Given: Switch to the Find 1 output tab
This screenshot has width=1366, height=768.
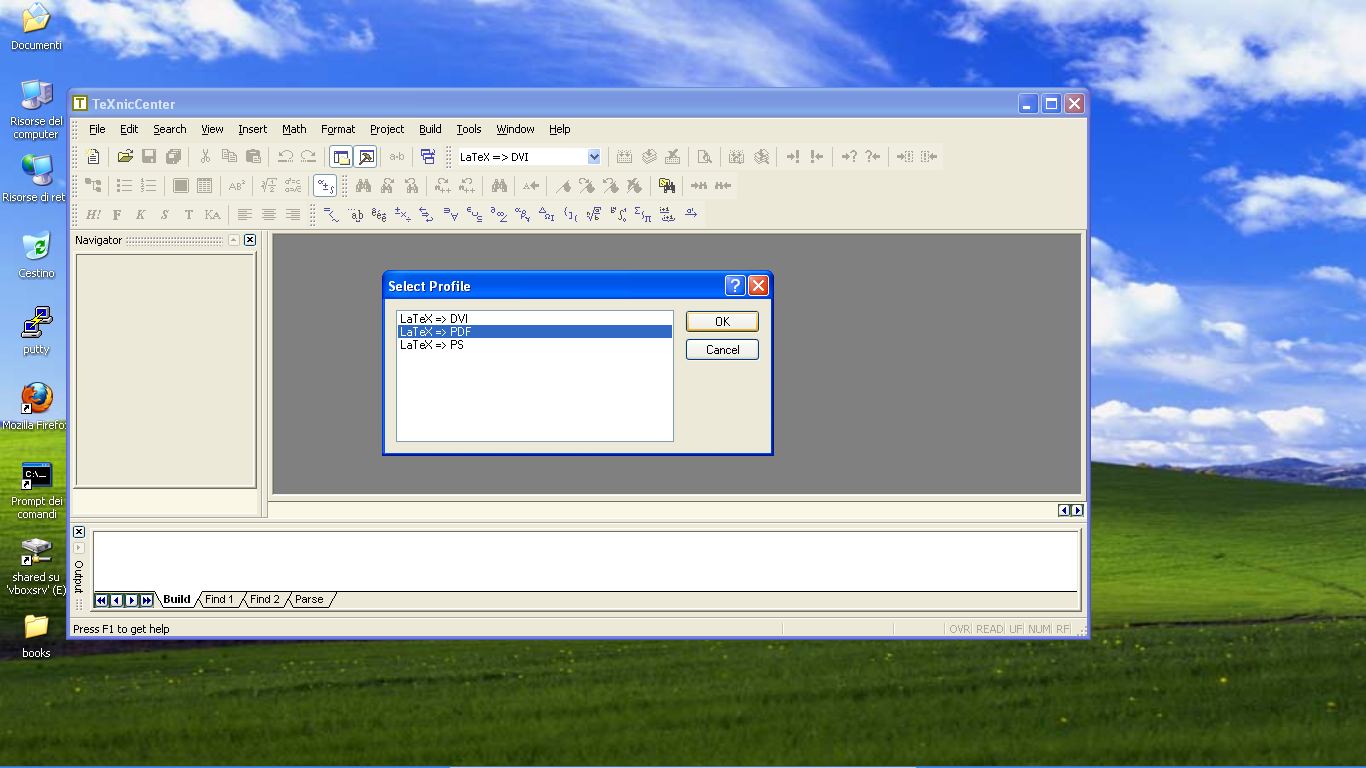Looking at the screenshot, I should pos(219,600).
